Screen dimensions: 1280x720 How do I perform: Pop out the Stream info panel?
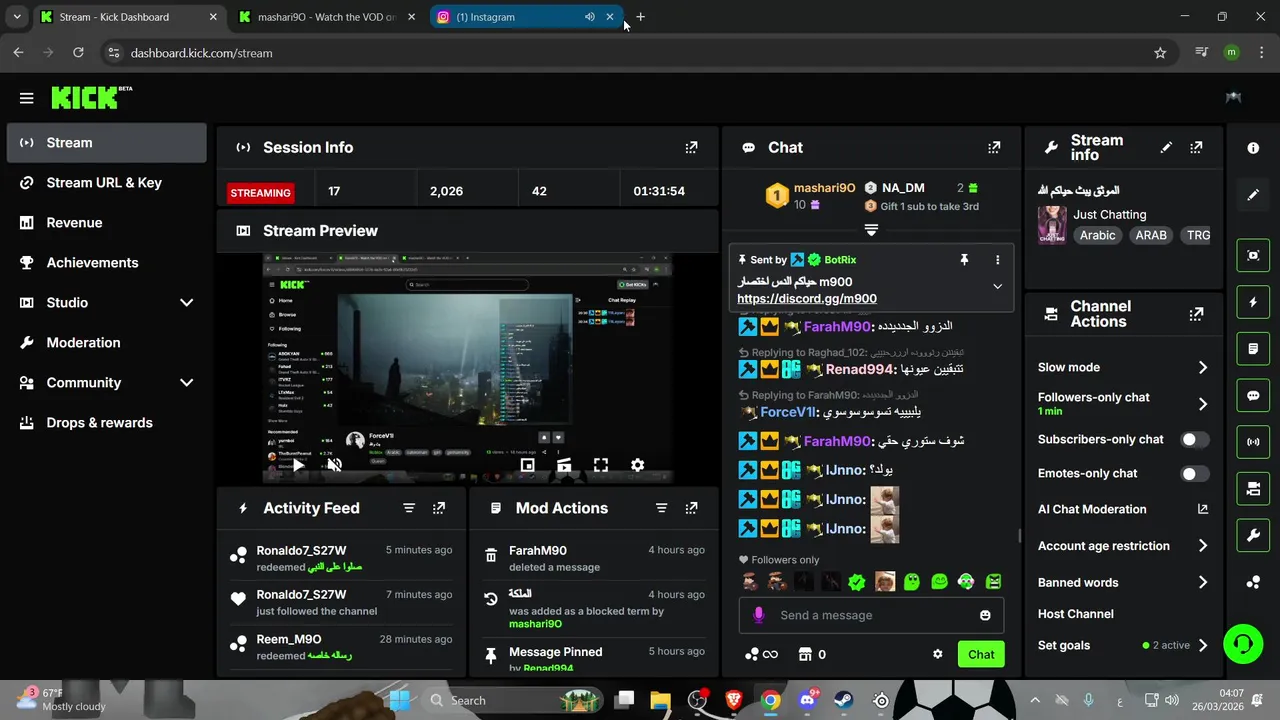[1196, 147]
